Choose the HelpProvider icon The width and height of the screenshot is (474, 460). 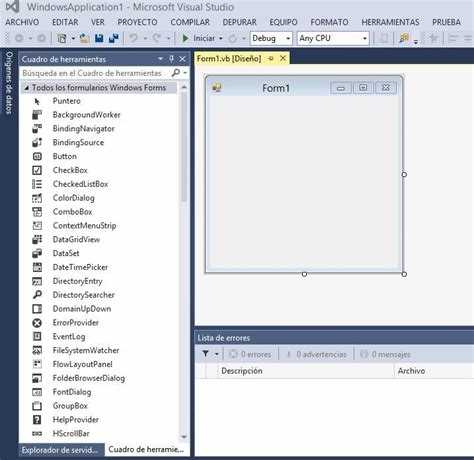tap(37, 420)
